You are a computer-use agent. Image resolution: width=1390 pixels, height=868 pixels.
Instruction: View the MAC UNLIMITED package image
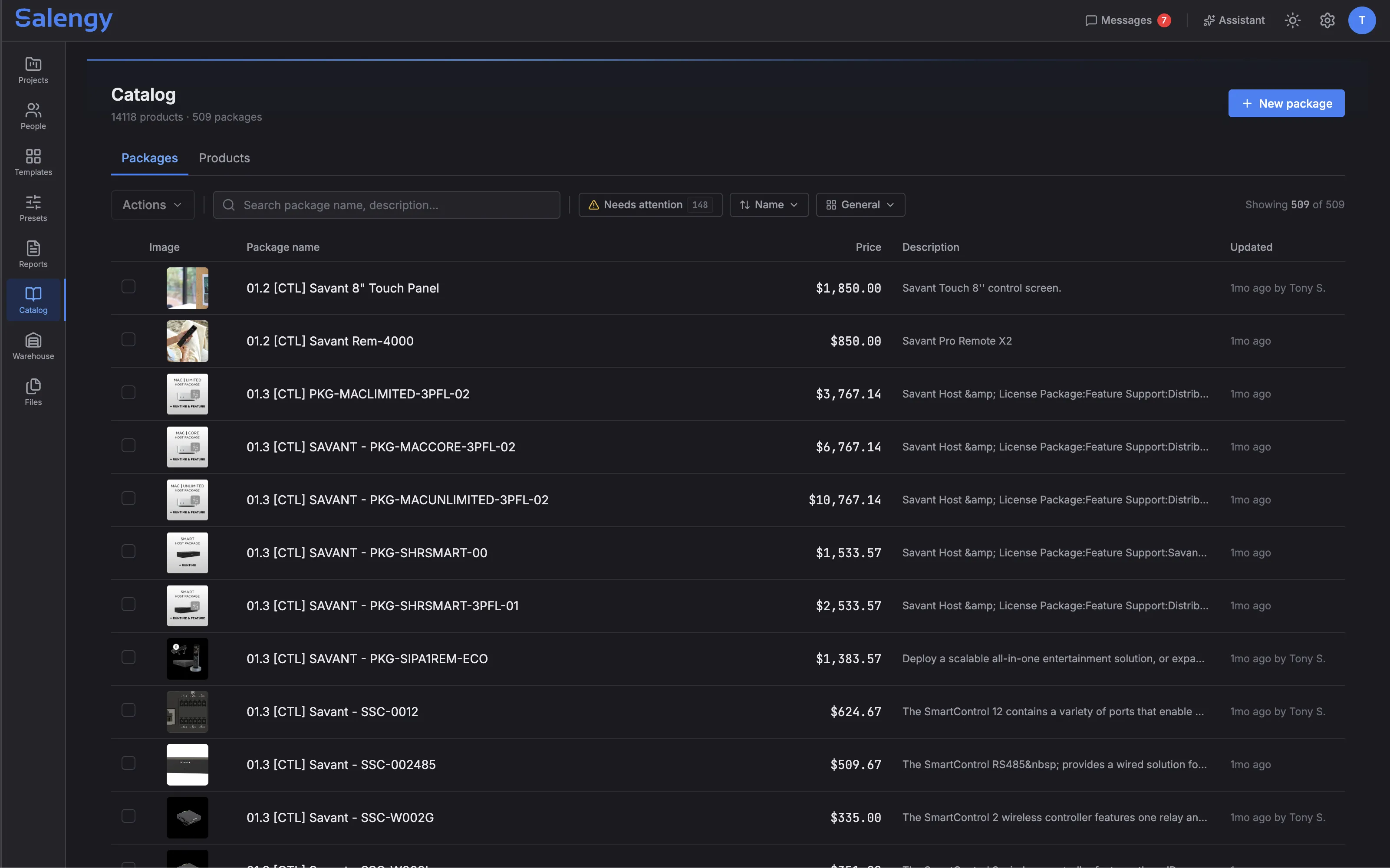187,500
